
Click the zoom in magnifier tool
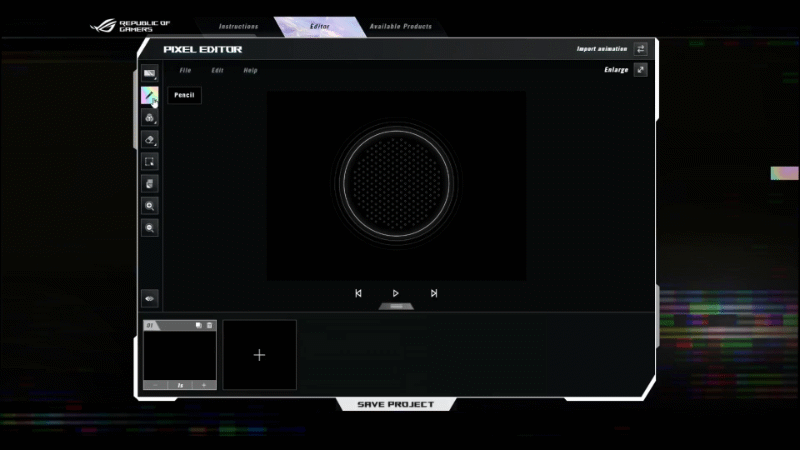pyautogui.click(x=149, y=205)
